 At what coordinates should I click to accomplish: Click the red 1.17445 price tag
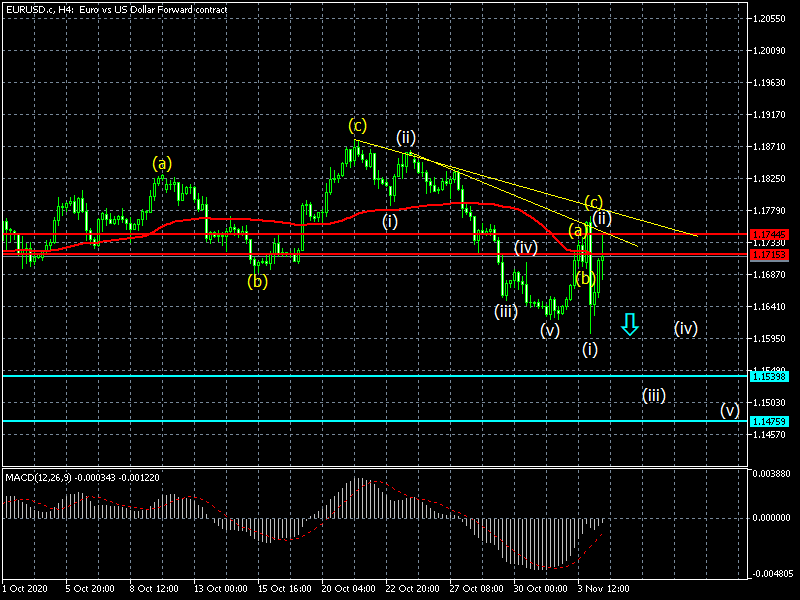coord(775,234)
